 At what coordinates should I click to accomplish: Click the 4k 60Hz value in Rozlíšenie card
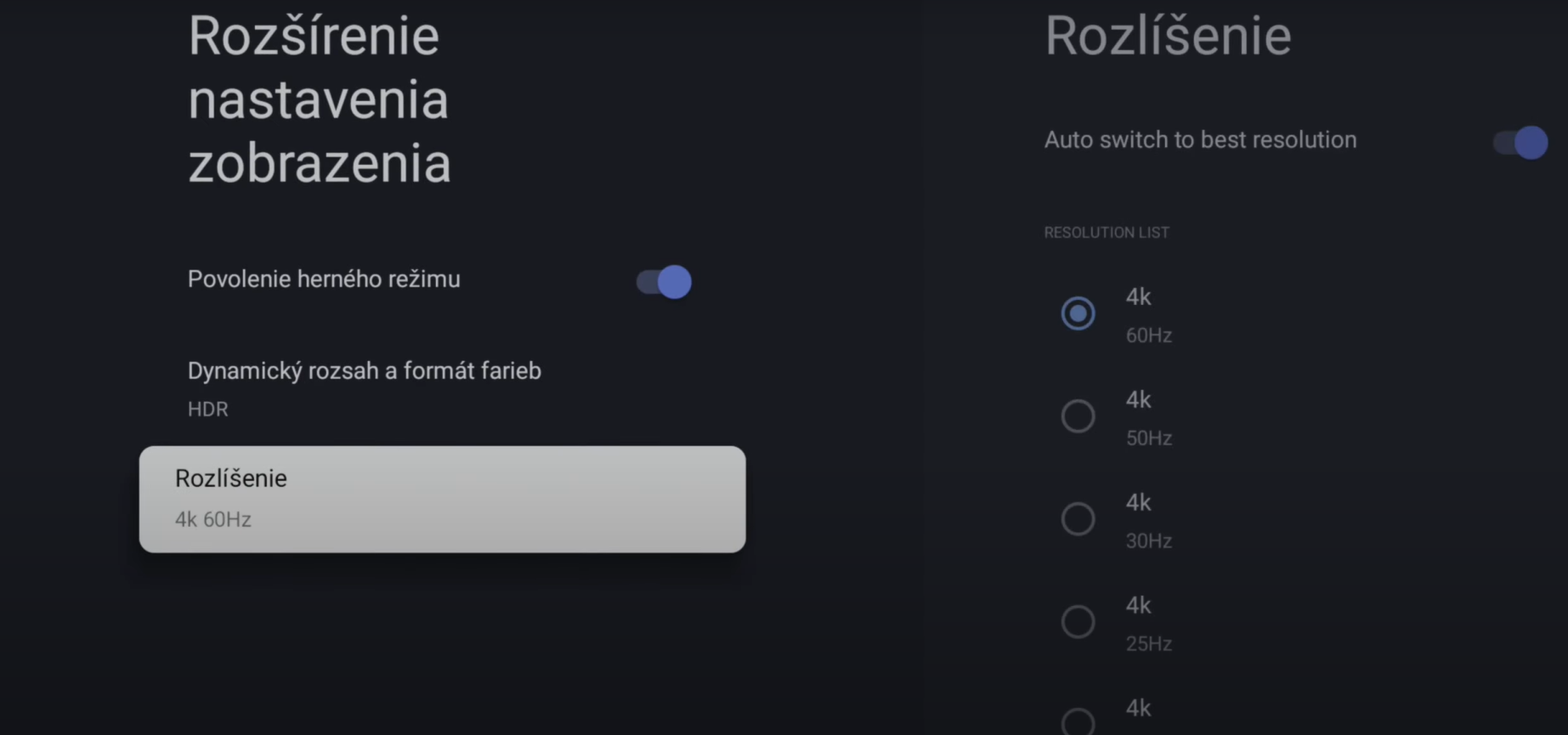[x=213, y=519]
